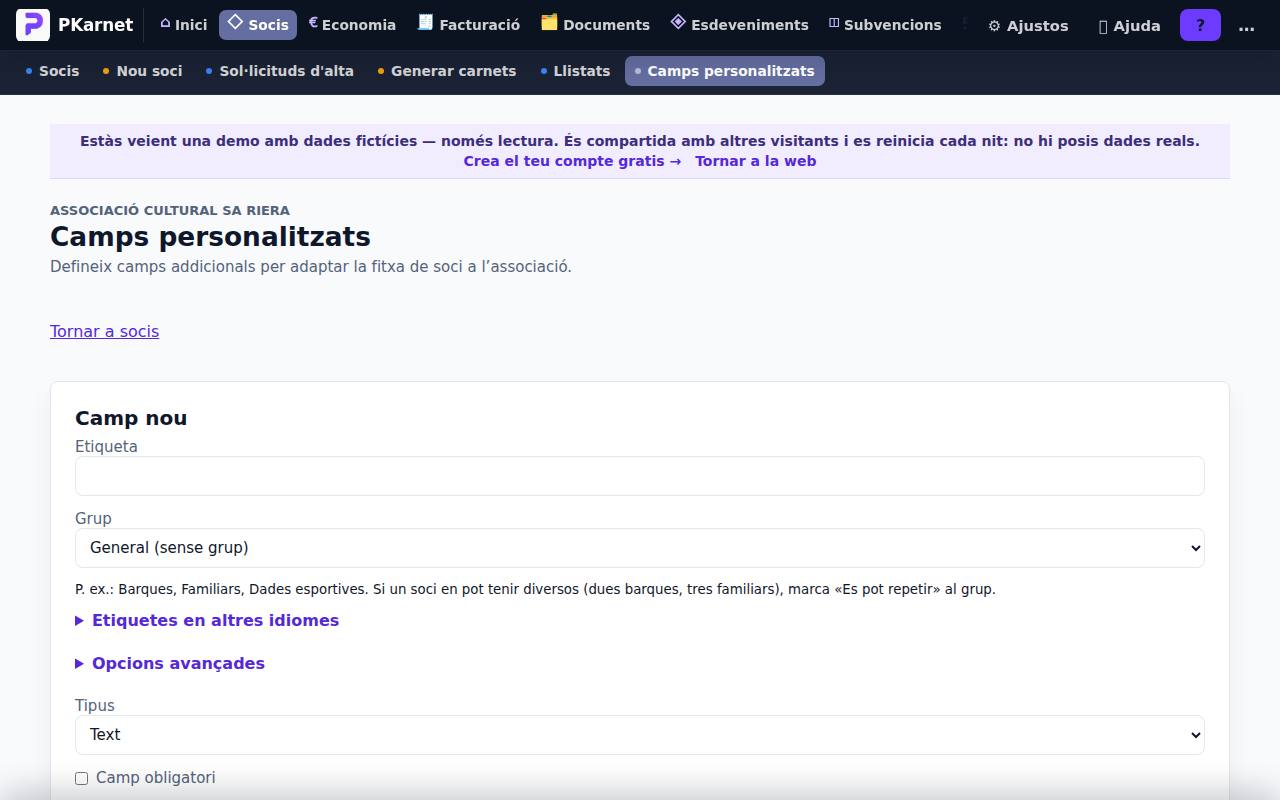Click the Tornar a la web link
The height and width of the screenshot is (800, 1280).
click(x=756, y=161)
